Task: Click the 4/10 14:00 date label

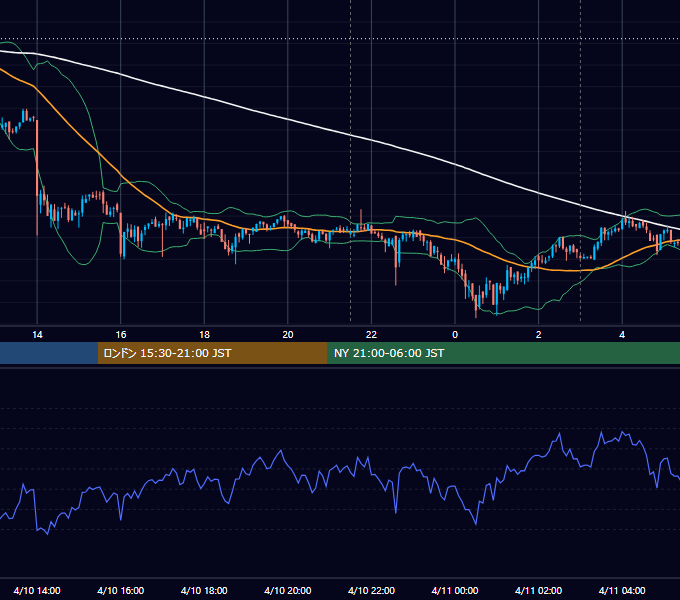Action: point(37,590)
